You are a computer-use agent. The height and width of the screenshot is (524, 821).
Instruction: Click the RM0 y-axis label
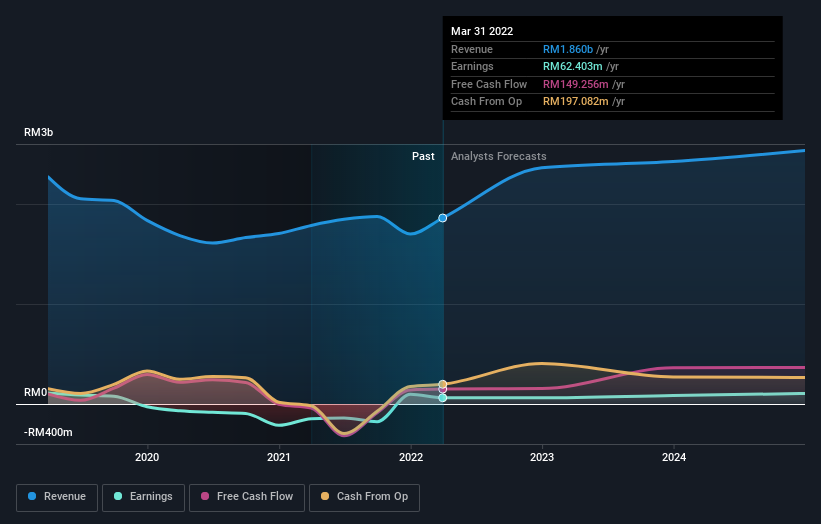[36, 392]
